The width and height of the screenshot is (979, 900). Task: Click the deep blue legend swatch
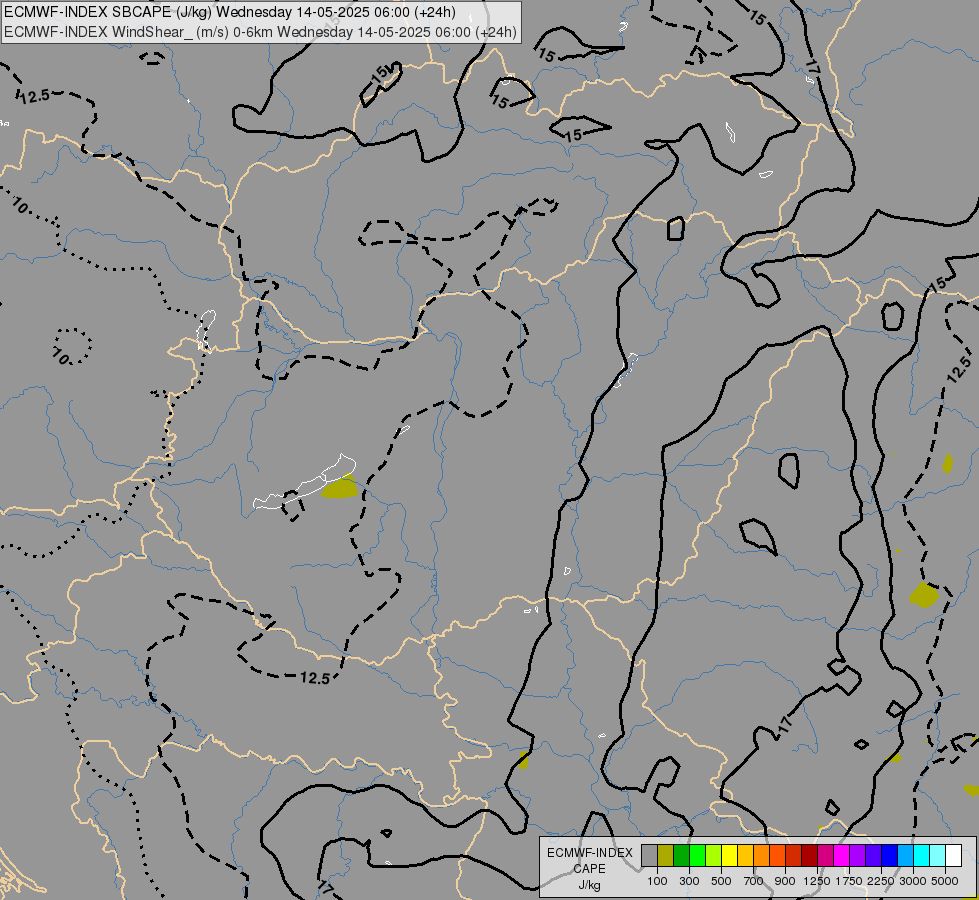tap(889, 856)
